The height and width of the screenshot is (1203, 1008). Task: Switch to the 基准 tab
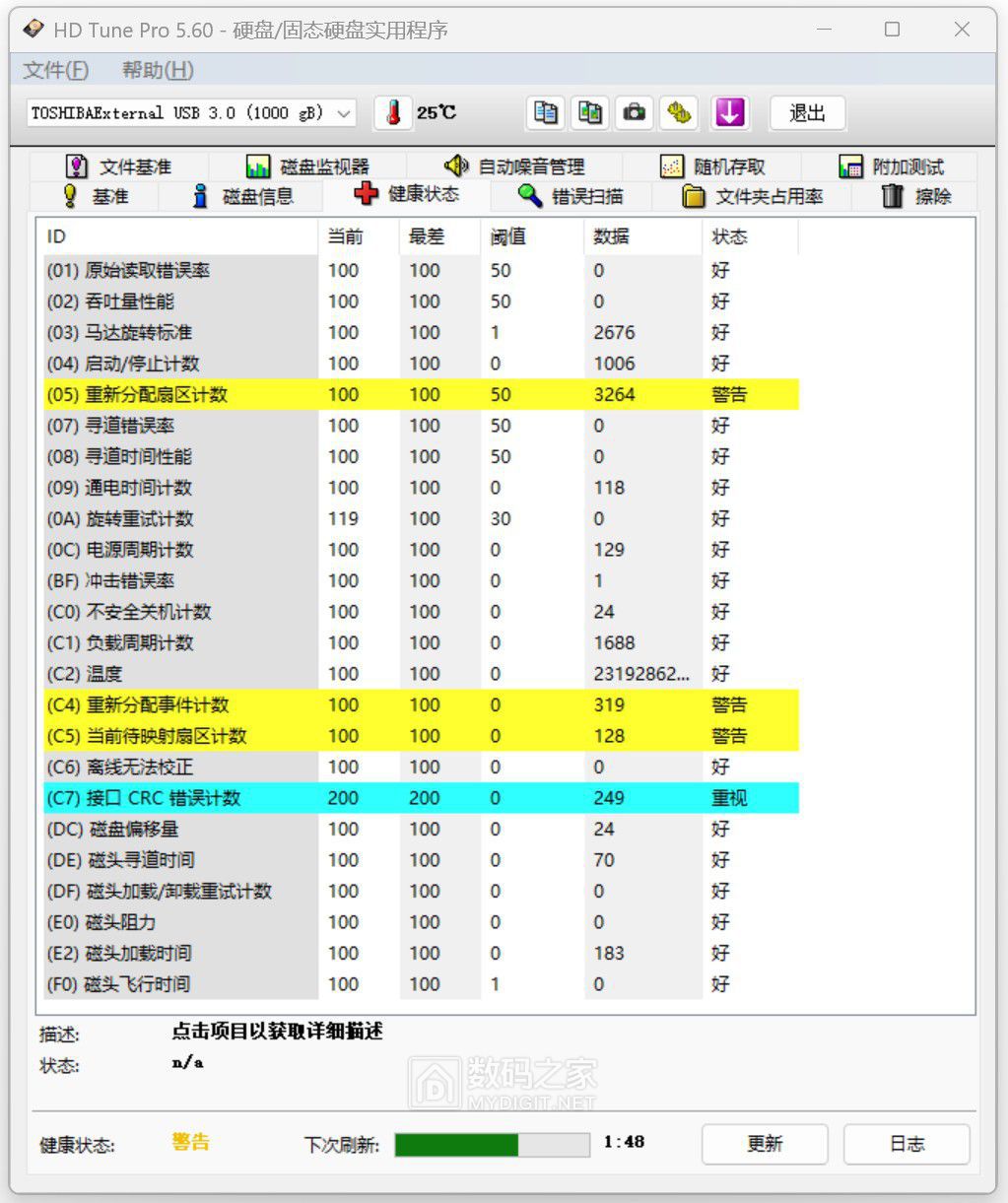click(96, 196)
